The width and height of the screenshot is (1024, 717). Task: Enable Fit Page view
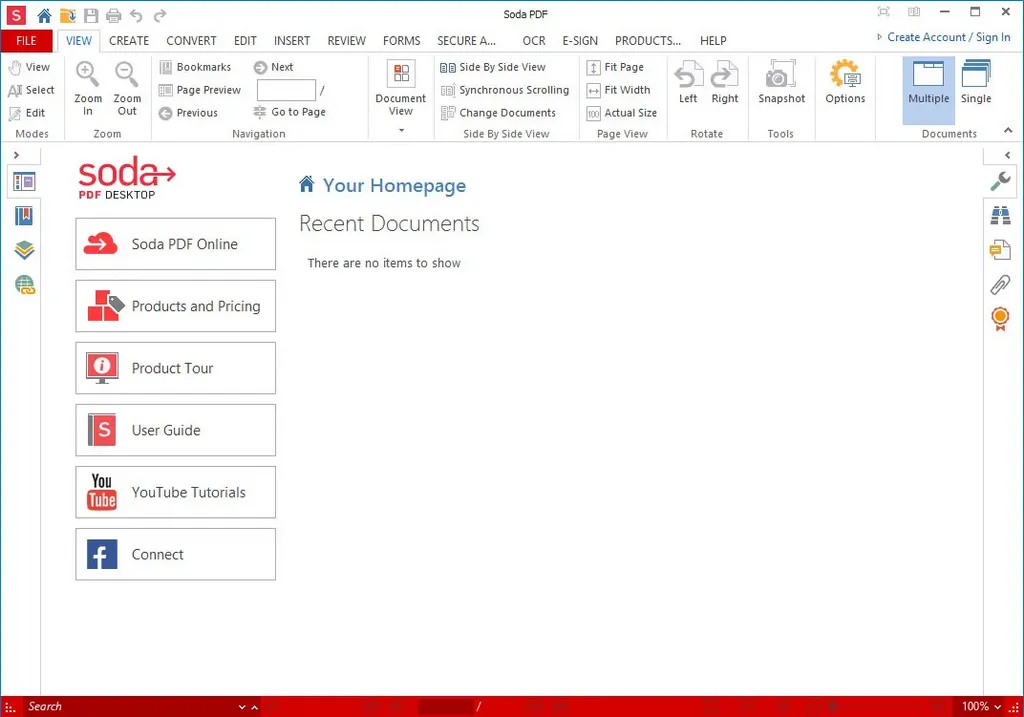(615, 67)
